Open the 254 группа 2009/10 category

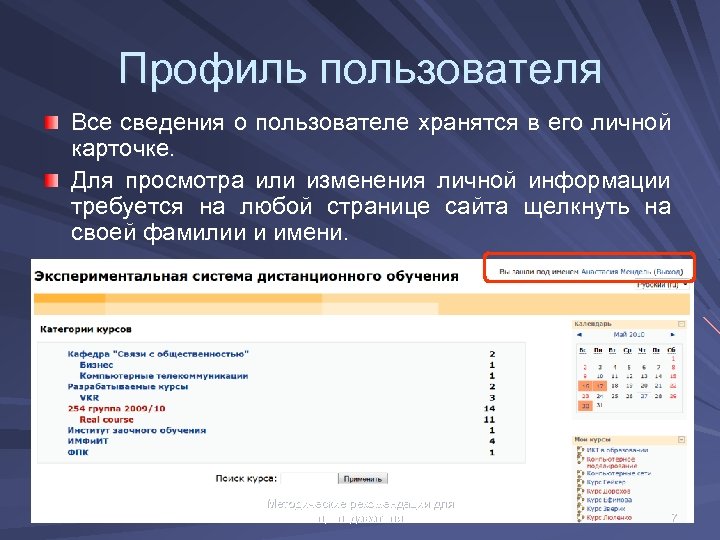pos(116,408)
